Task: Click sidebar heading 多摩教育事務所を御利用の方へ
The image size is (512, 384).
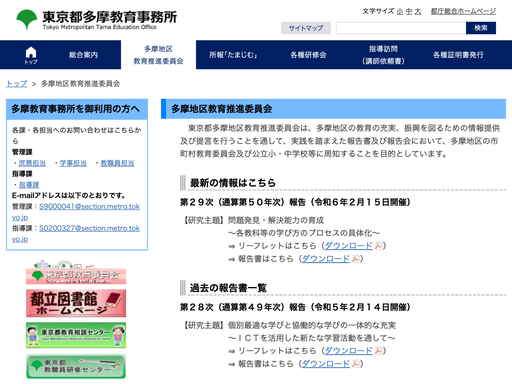Action: [75, 109]
